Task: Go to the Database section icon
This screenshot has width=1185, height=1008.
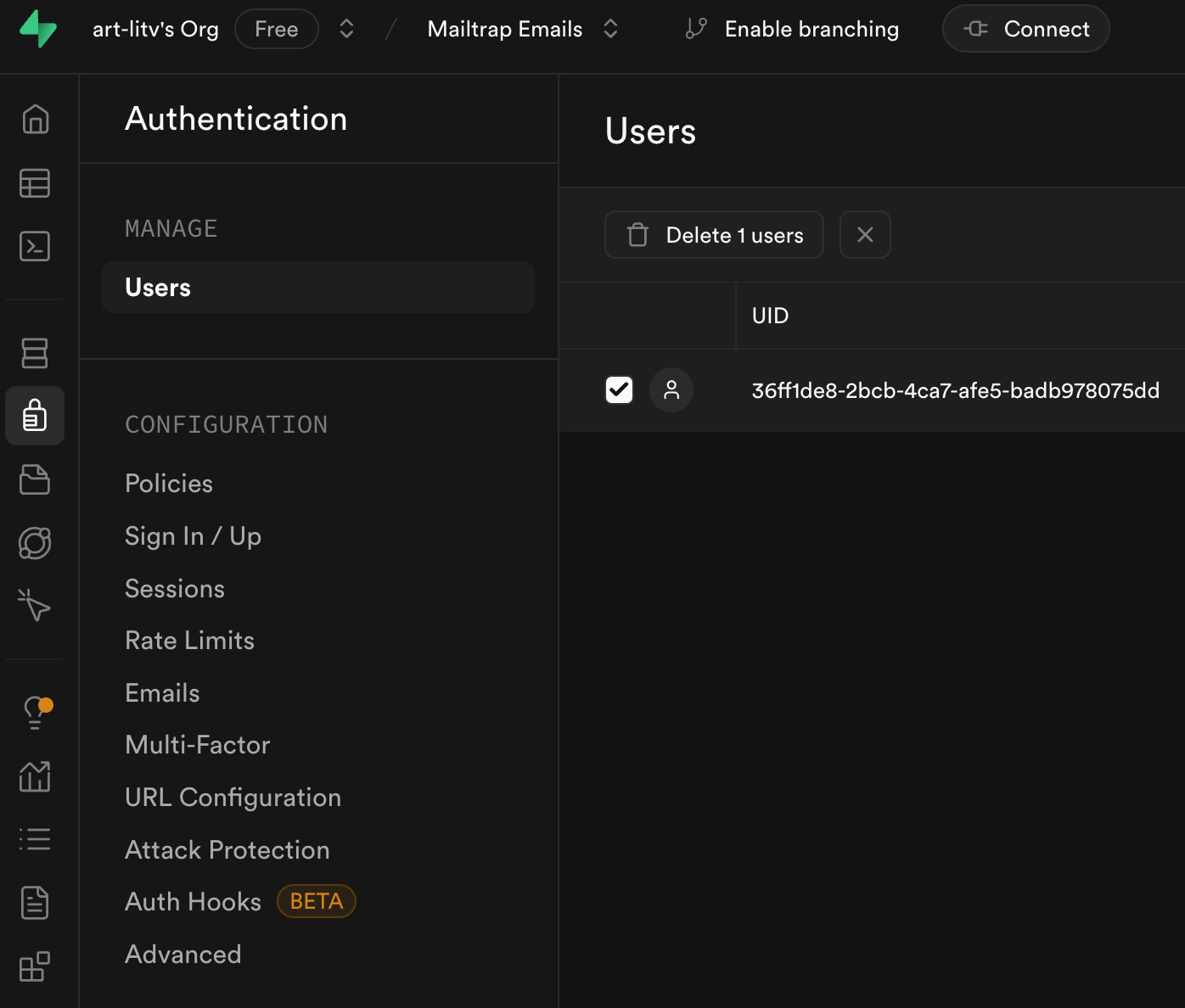Action: [35, 353]
